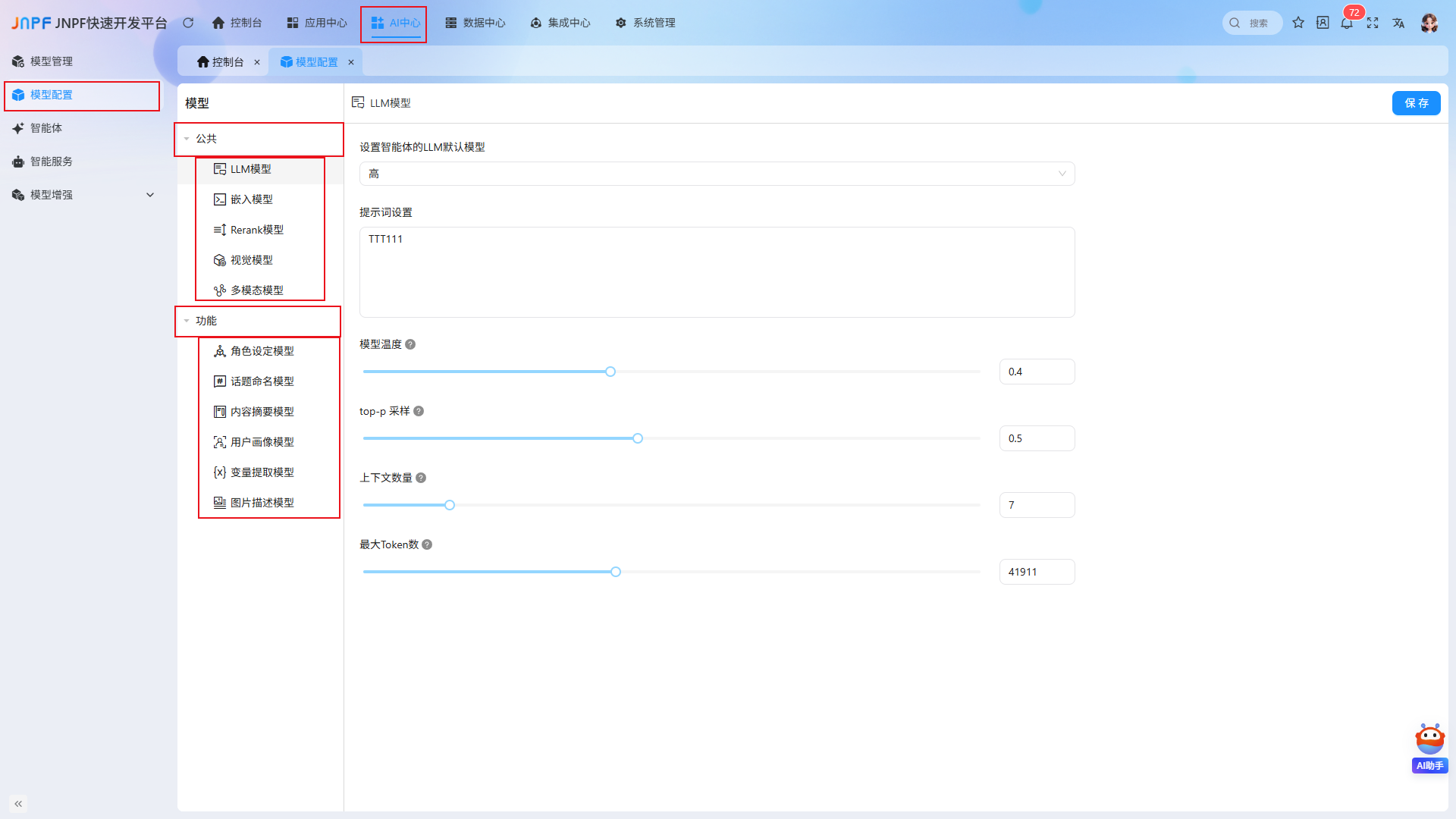Open the notifications bell with badge 72
The height and width of the screenshot is (819, 1456).
(x=1347, y=23)
